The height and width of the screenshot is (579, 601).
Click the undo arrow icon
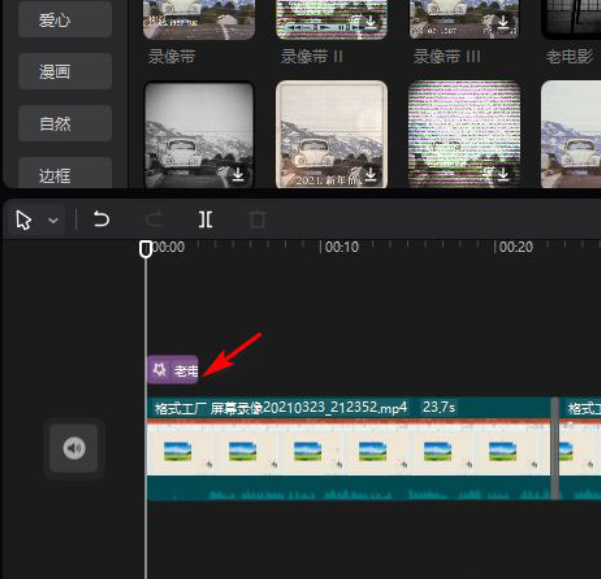point(101,220)
